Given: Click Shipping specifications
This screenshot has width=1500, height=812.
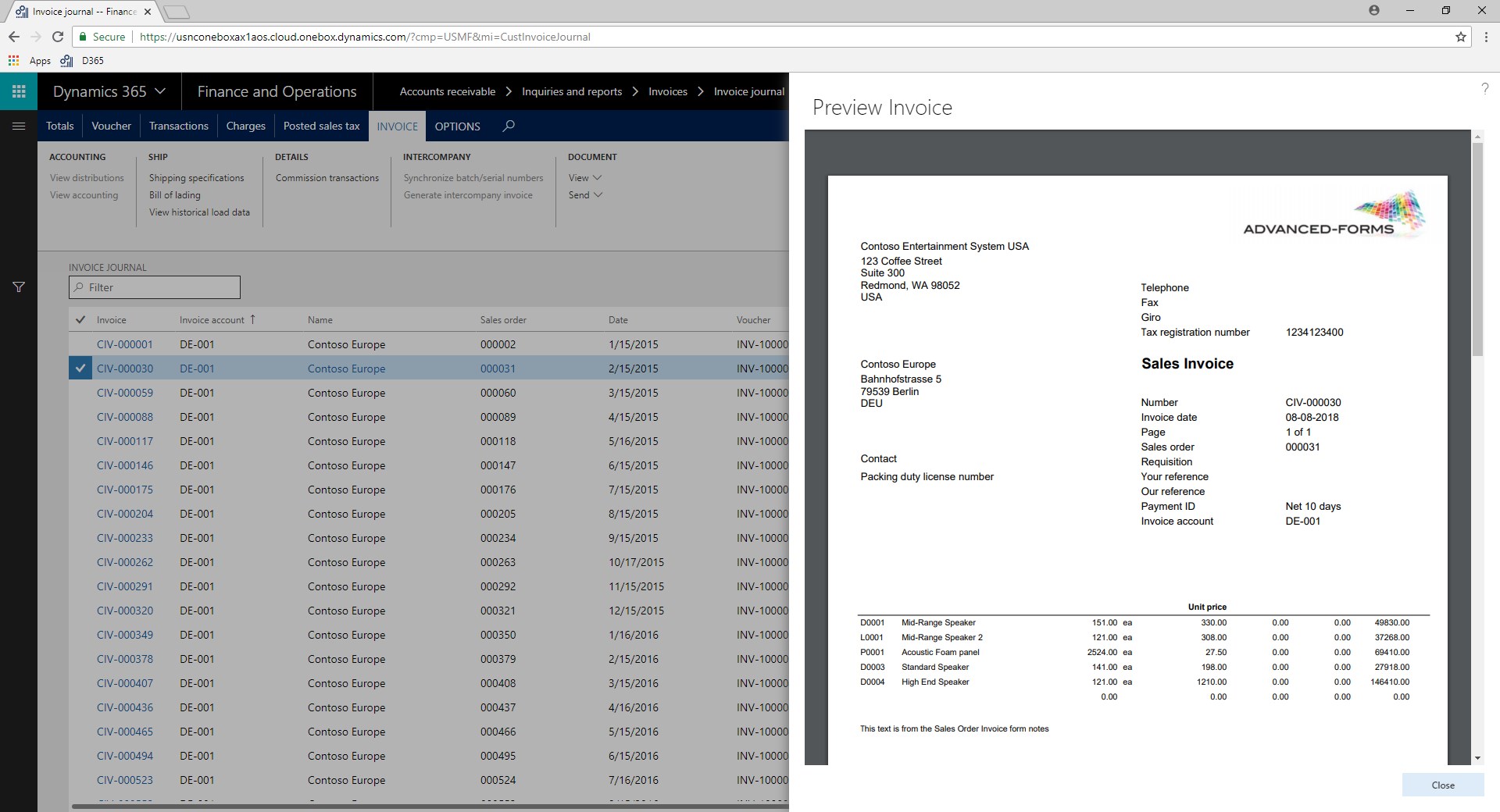Looking at the screenshot, I should tap(197, 178).
